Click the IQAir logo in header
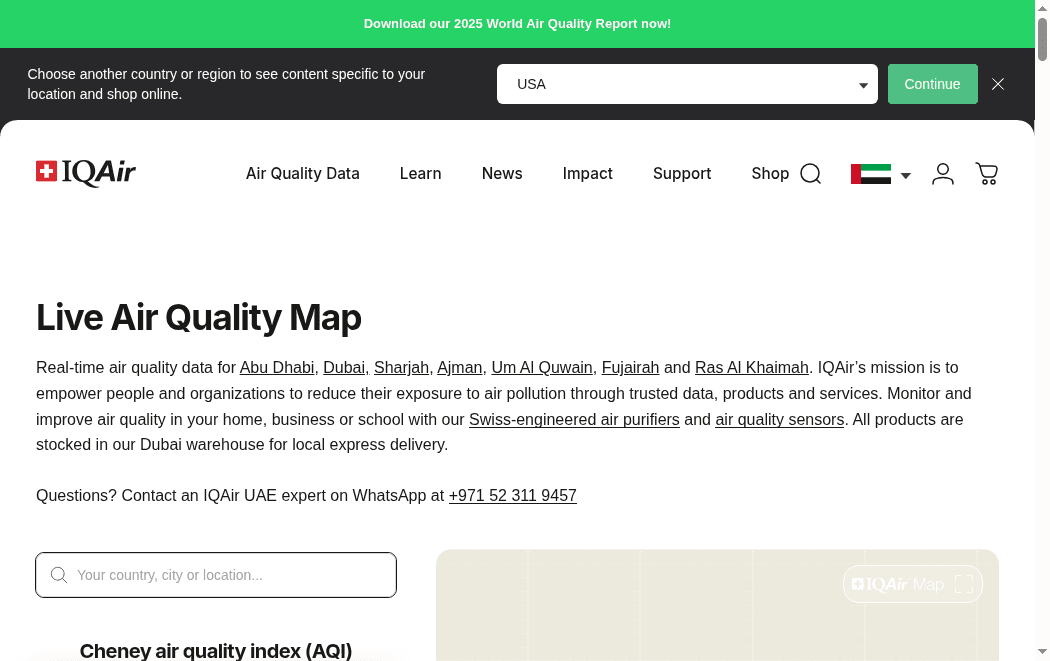Image resolution: width=1050 pixels, height=661 pixels. 86,173
